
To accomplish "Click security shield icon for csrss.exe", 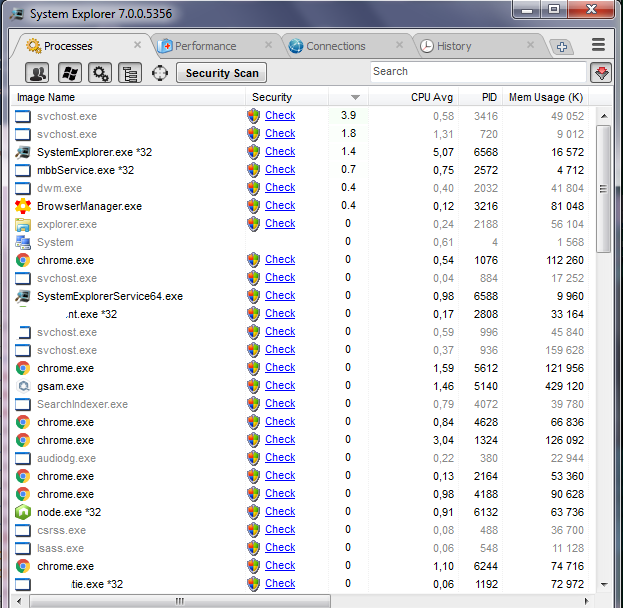I will [253, 530].
